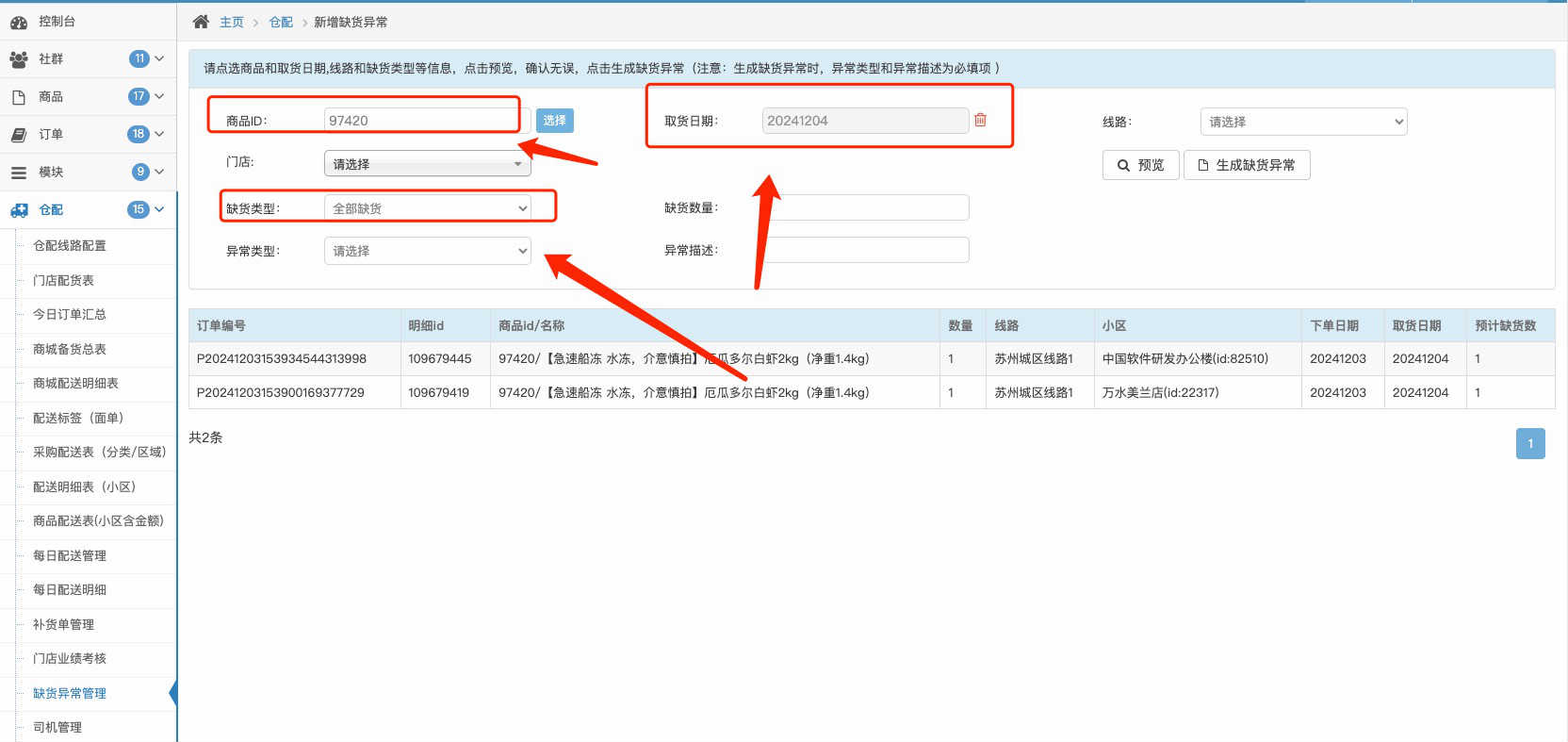Open 门店业绩考核 menu item
The image size is (1568, 742).
pyautogui.click(x=70, y=658)
